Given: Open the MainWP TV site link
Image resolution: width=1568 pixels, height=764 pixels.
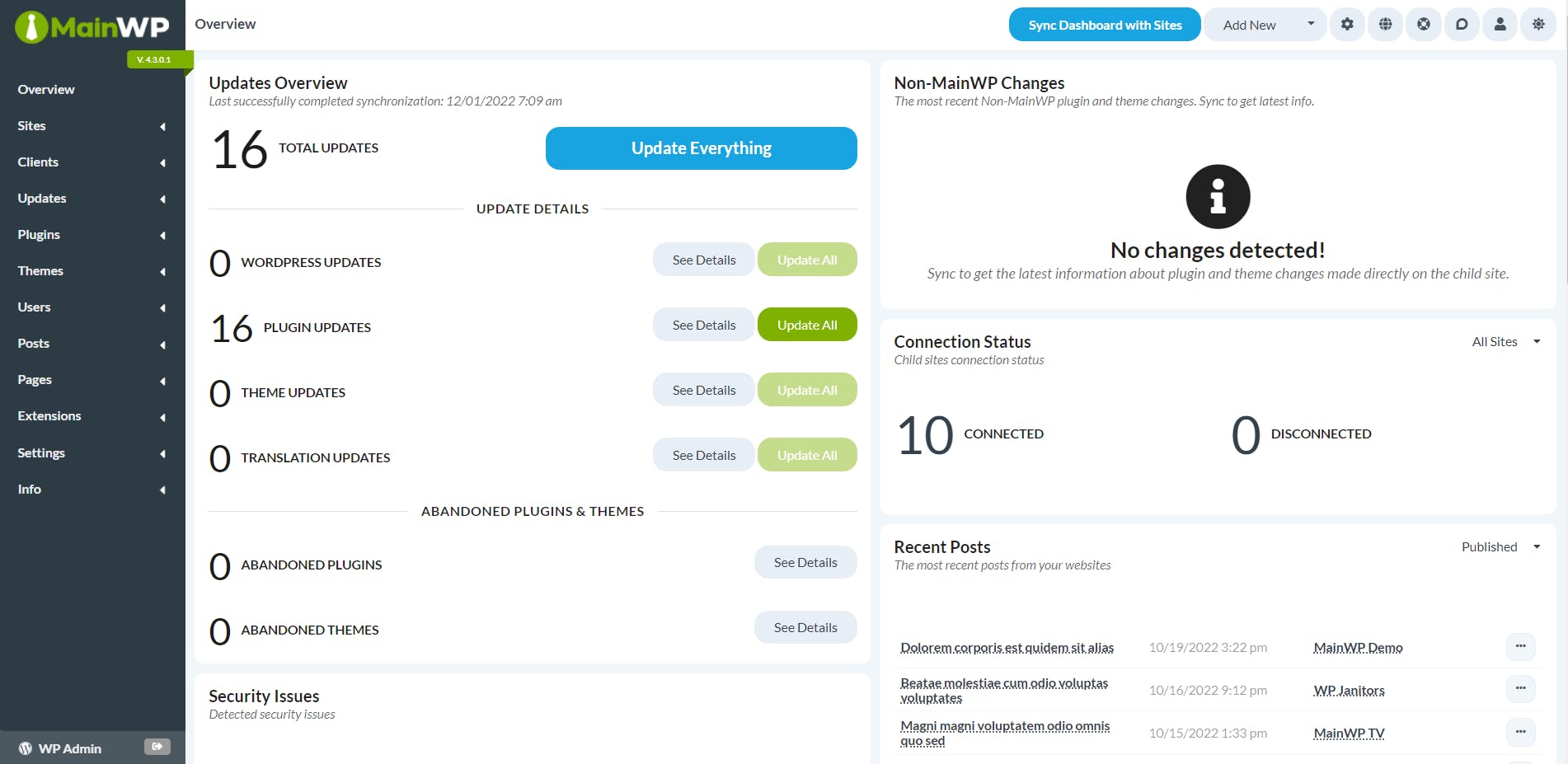Looking at the screenshot, I should (x=1349, y=734).
